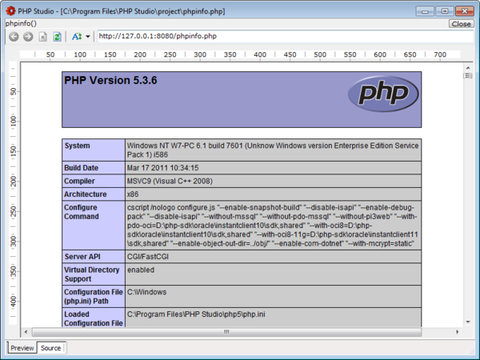Click the text size 'A' icon

click(x=77, y=37)
